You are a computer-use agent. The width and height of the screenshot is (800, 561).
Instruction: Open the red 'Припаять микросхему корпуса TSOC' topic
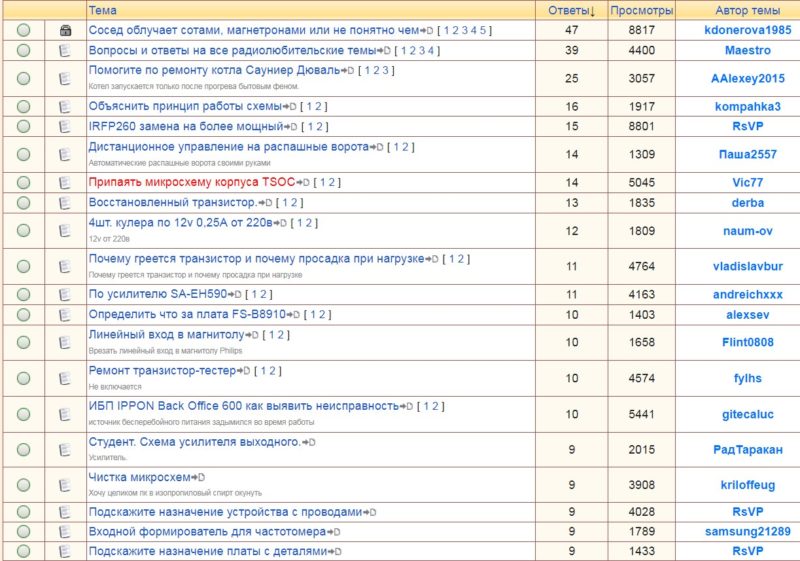192,182
